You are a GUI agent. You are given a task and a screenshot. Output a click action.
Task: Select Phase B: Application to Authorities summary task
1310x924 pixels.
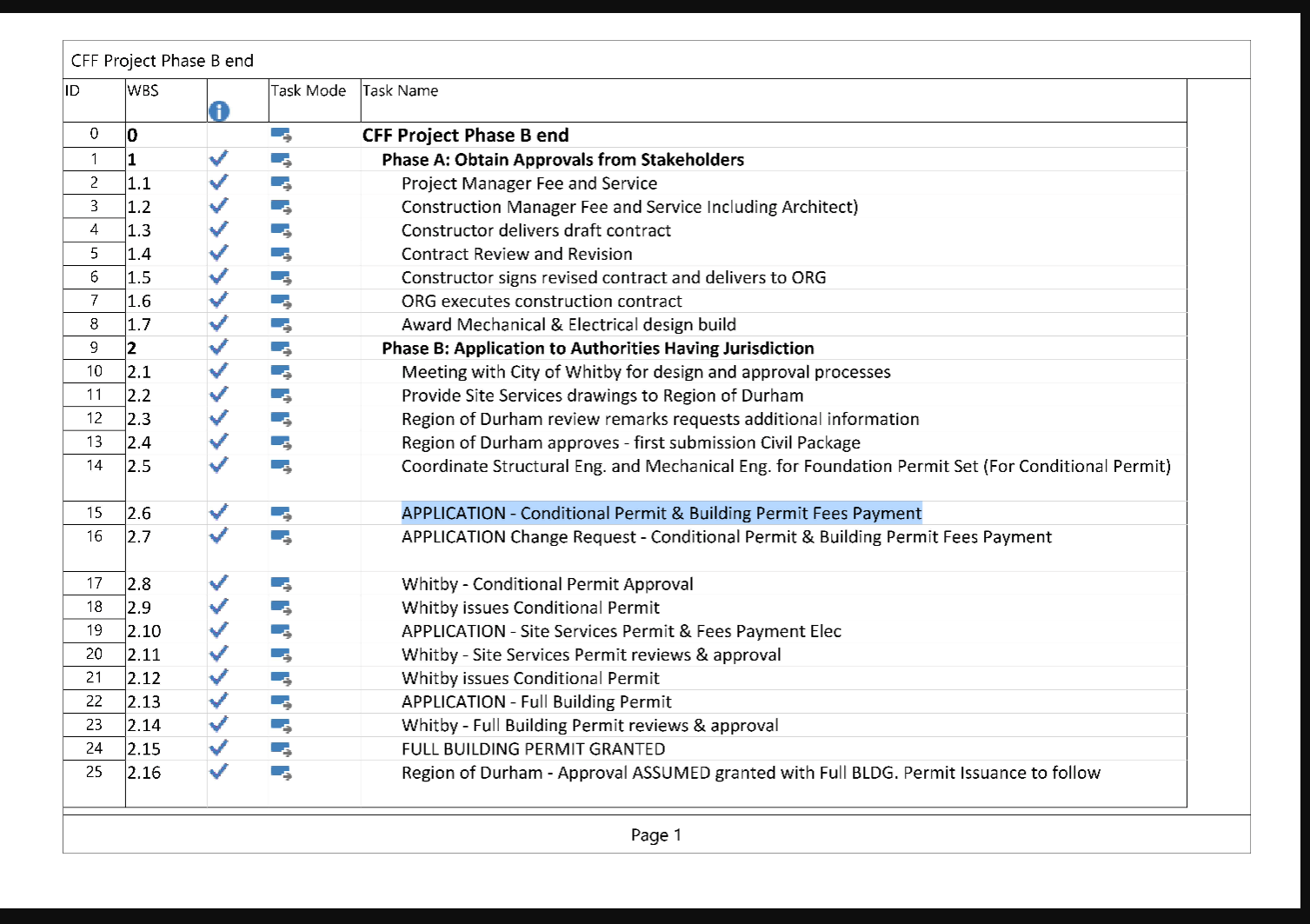click(597, 349)
